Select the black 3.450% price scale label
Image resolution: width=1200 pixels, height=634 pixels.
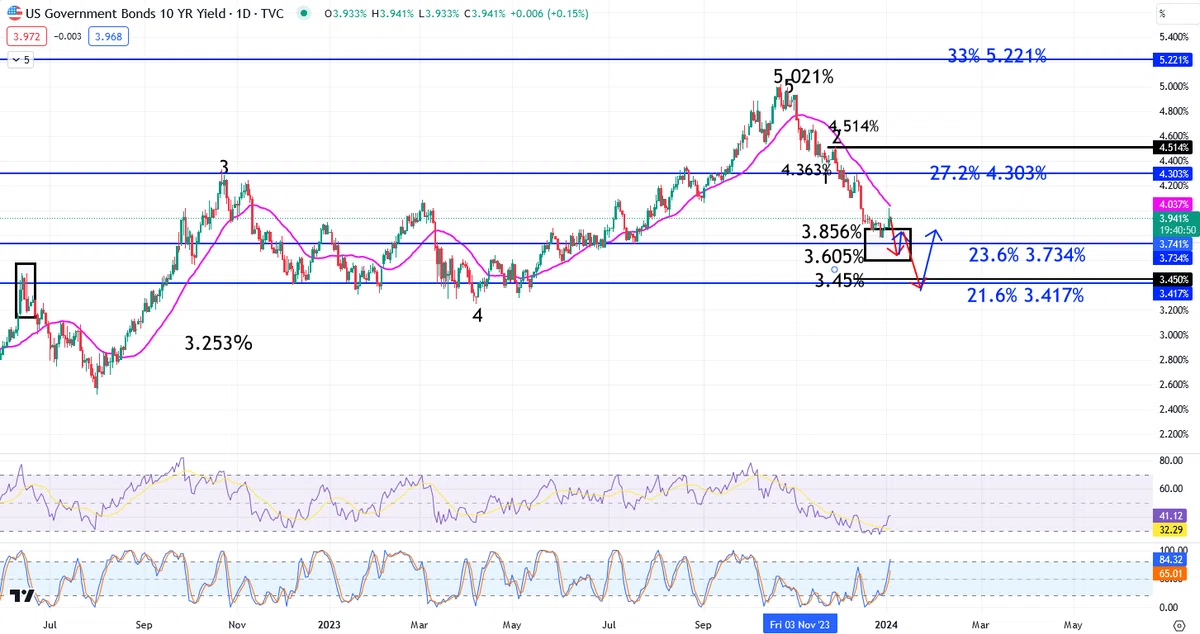[x=1175, y=280]
